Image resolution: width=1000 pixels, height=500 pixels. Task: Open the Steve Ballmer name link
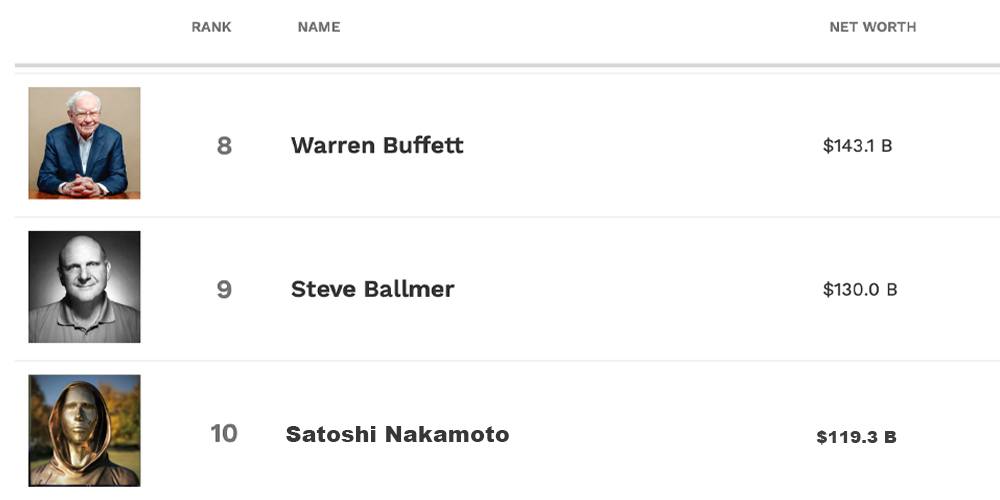point(372,289)
